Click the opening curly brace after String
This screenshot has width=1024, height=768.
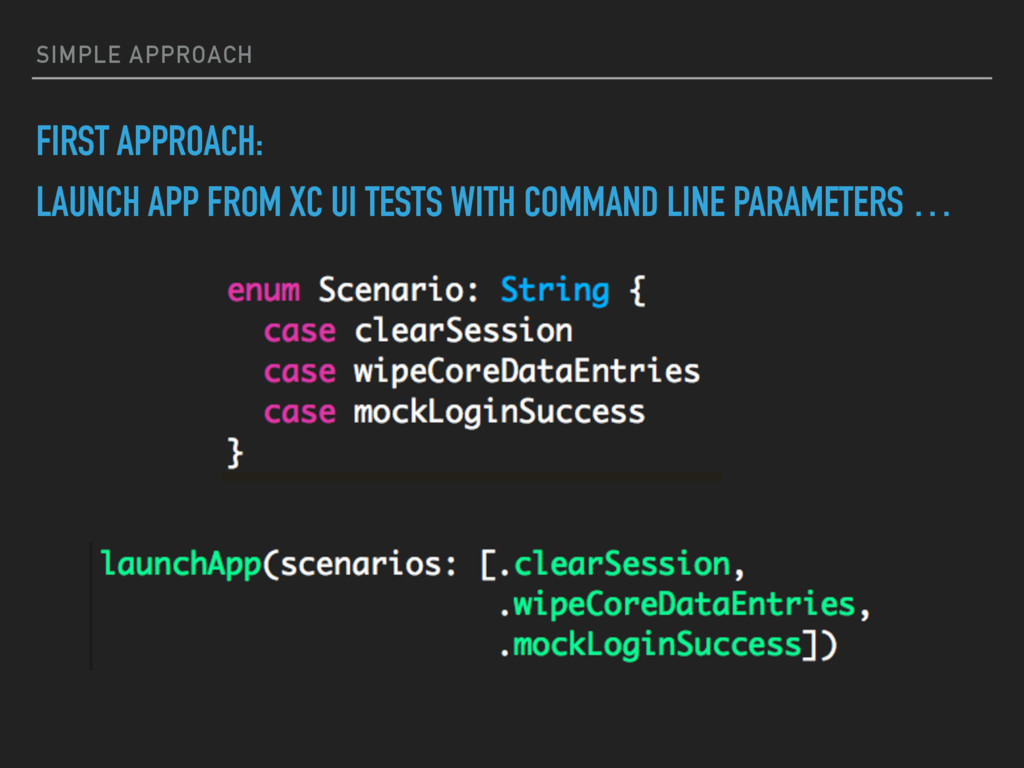pos(638,291)
